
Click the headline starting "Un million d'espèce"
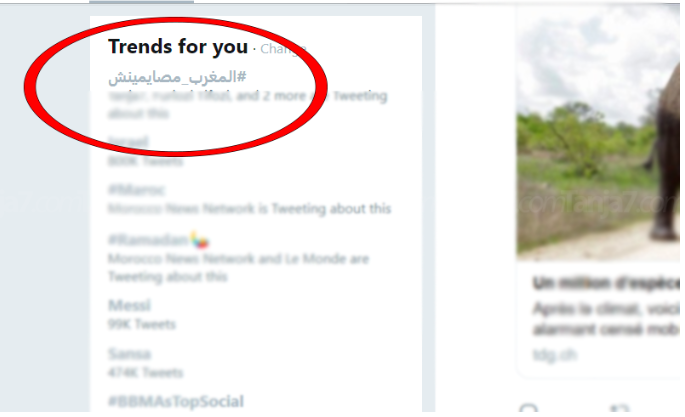click(x=600, y=281)
